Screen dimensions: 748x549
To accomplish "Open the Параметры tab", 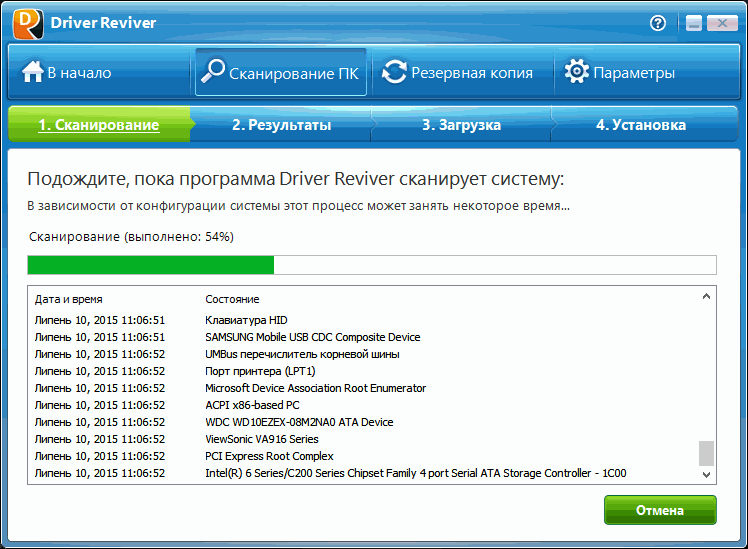I will pos(646,72).
